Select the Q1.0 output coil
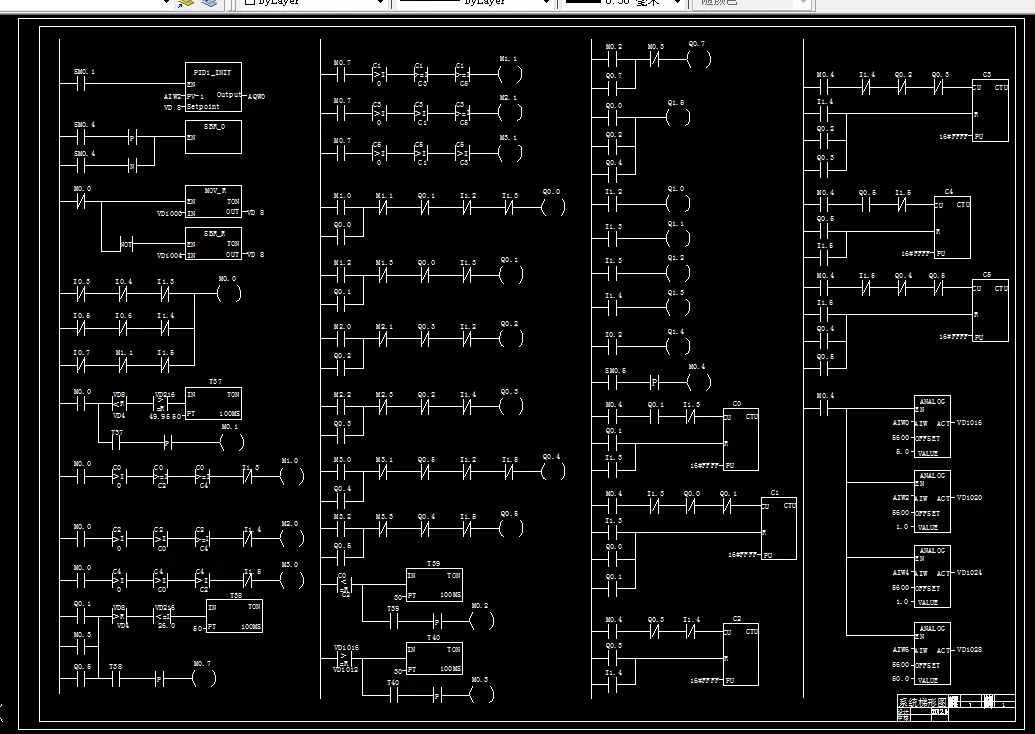Image resolution: width=1035 pixels, height=734 pixels. click(678, 203)
